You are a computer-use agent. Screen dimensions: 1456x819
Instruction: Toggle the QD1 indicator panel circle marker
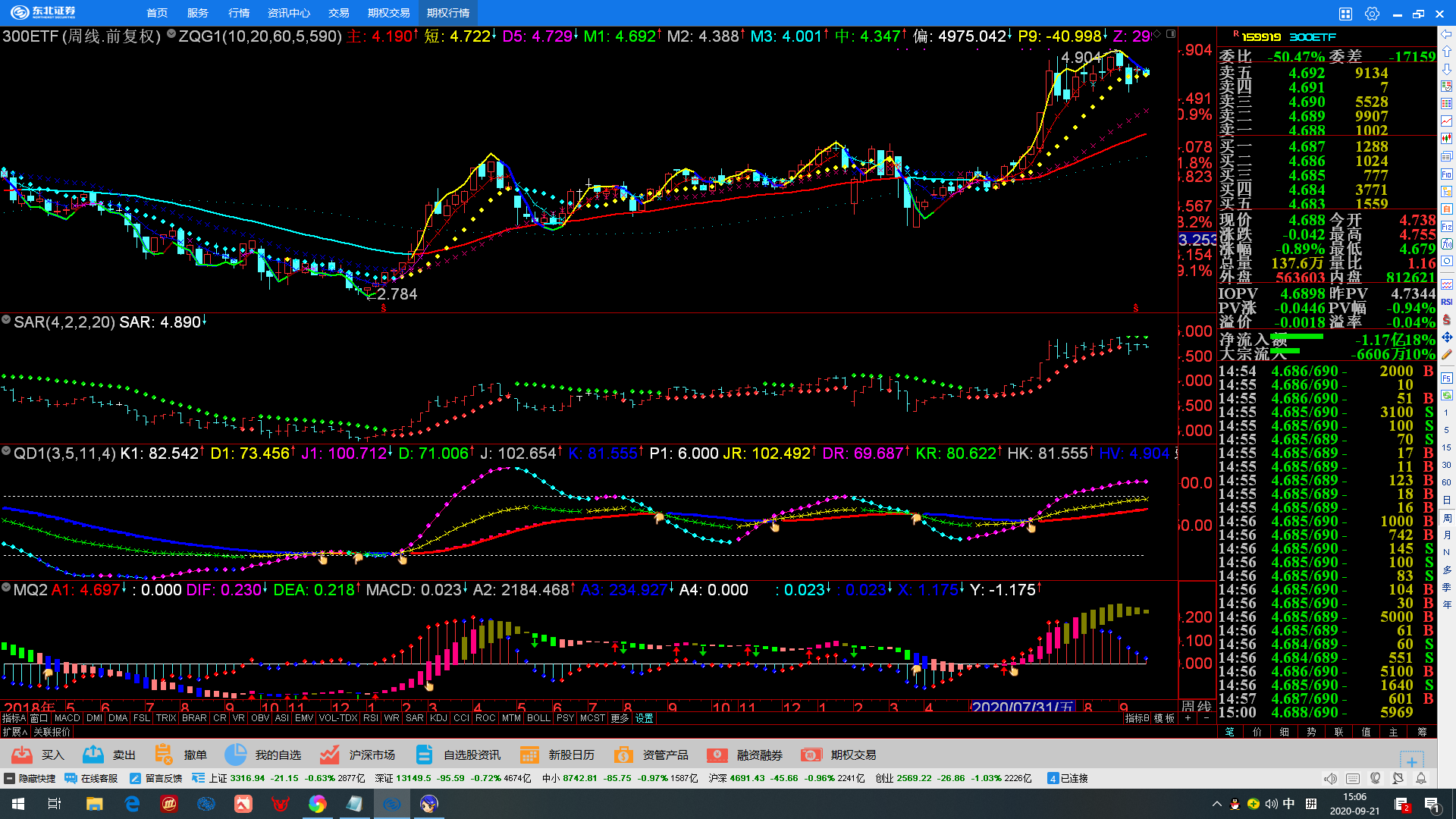(6, 451)
